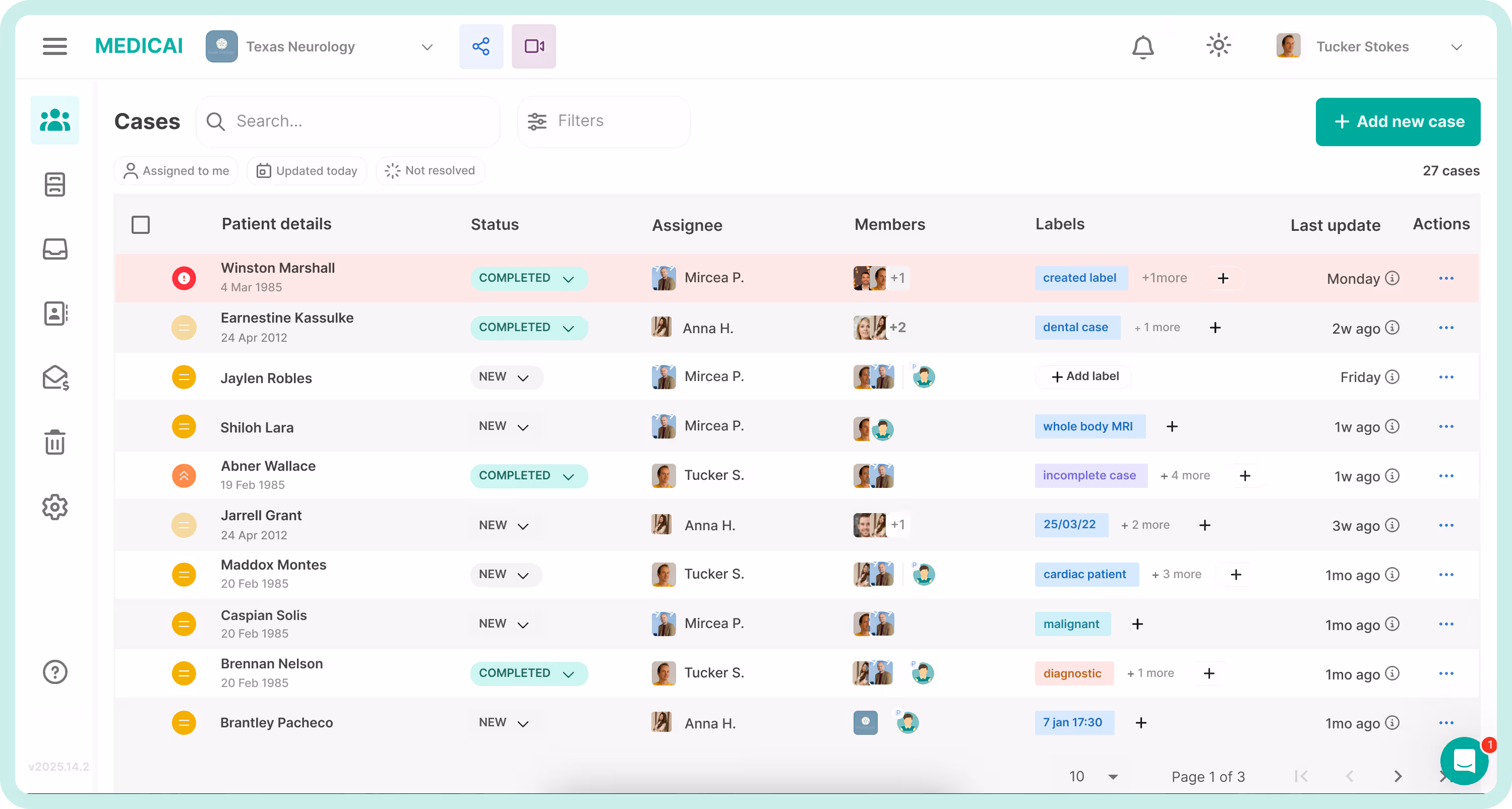Open settings gear in sidebar
The width and height of the screenshot is (1512, 809).
[54, 507]
